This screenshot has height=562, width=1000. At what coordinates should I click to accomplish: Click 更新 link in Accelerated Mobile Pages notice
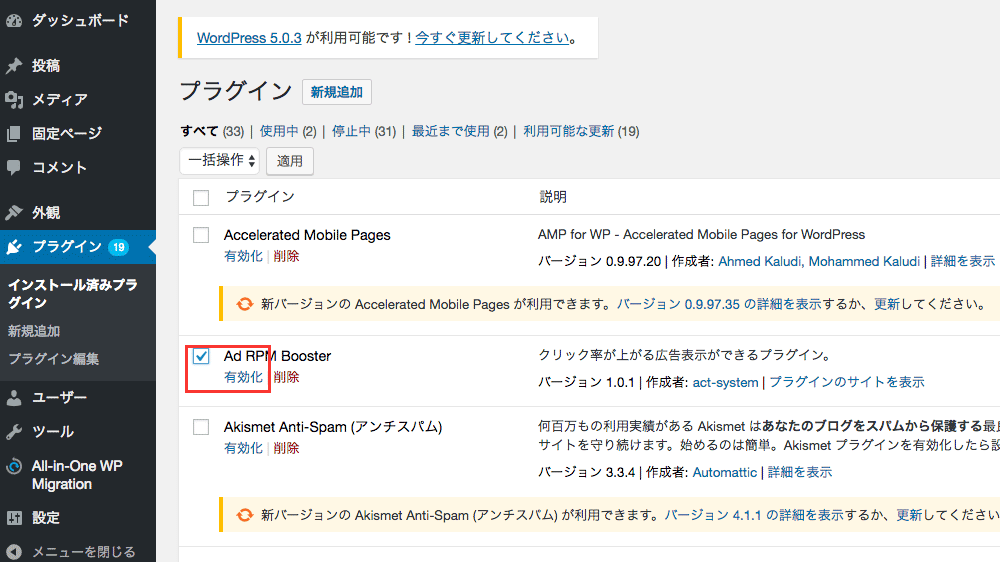click(886, 304)
